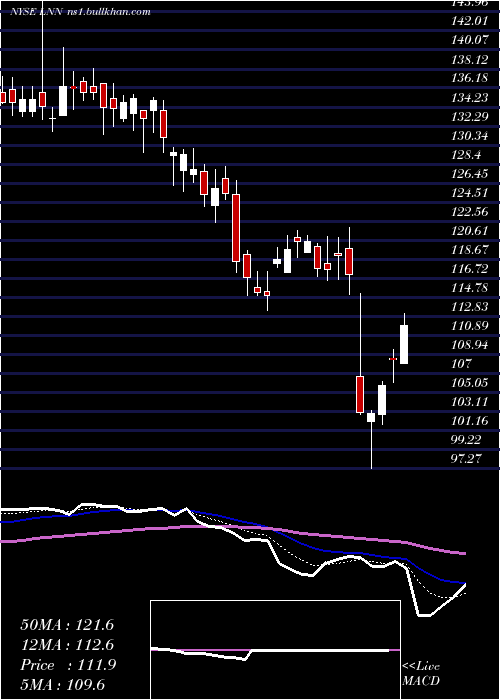
Task: Click the 12MA : 112.6 readout
Action: pos(67,645)
